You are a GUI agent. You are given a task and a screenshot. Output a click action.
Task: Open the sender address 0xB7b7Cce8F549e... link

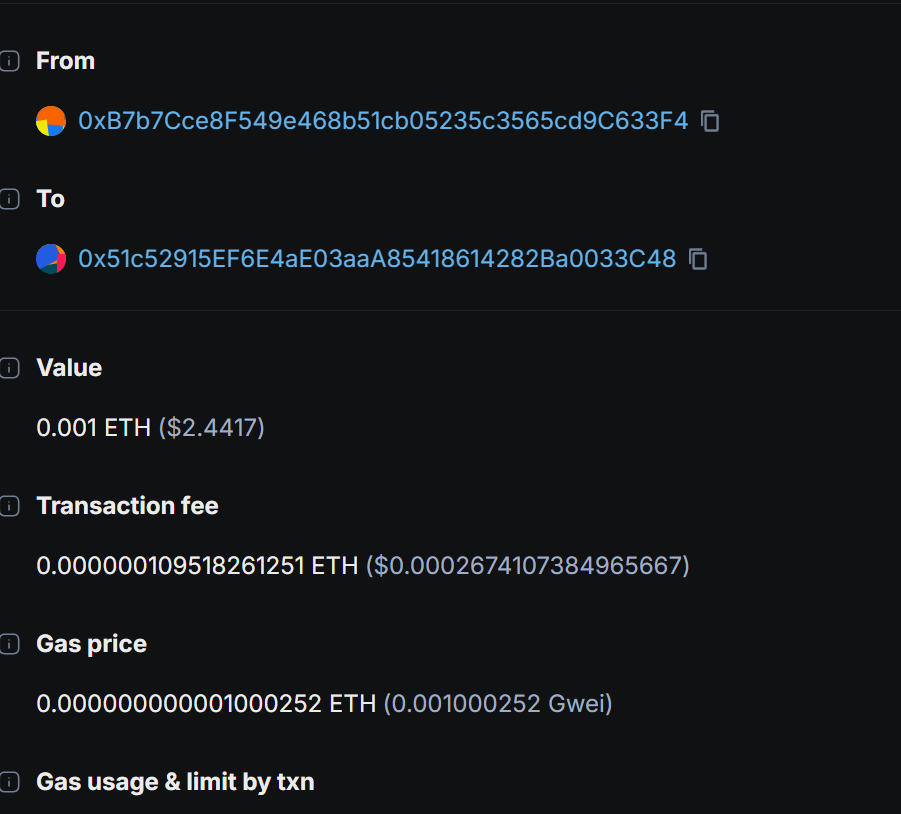pyautogui.click(x=383, y=121)
